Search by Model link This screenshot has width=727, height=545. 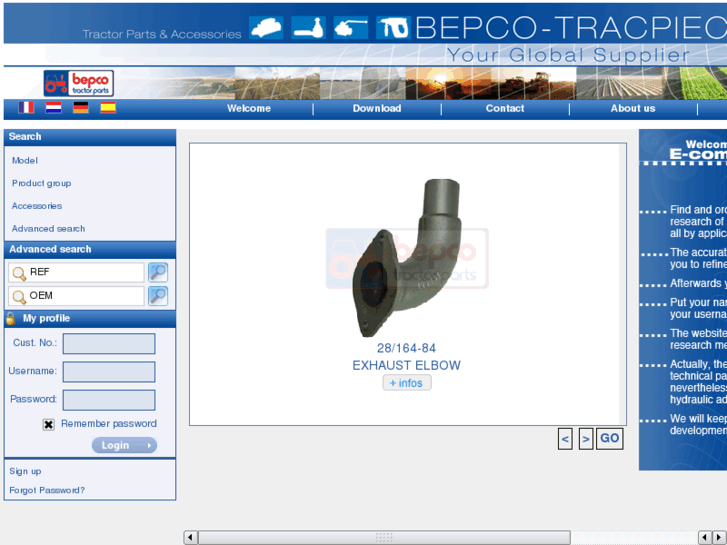point(25,160)
